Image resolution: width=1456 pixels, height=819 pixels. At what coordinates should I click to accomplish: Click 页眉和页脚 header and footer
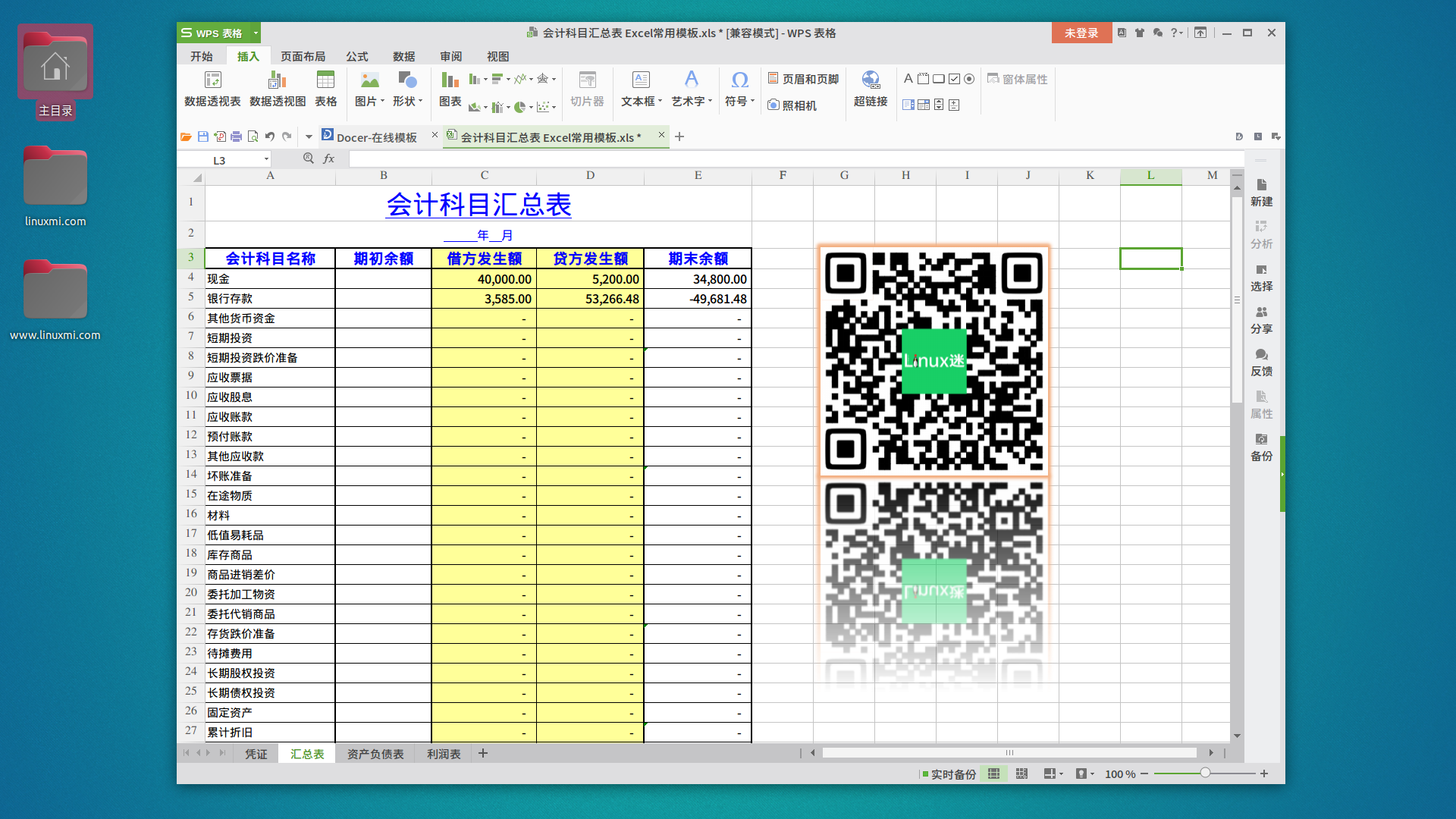(803, 79)
